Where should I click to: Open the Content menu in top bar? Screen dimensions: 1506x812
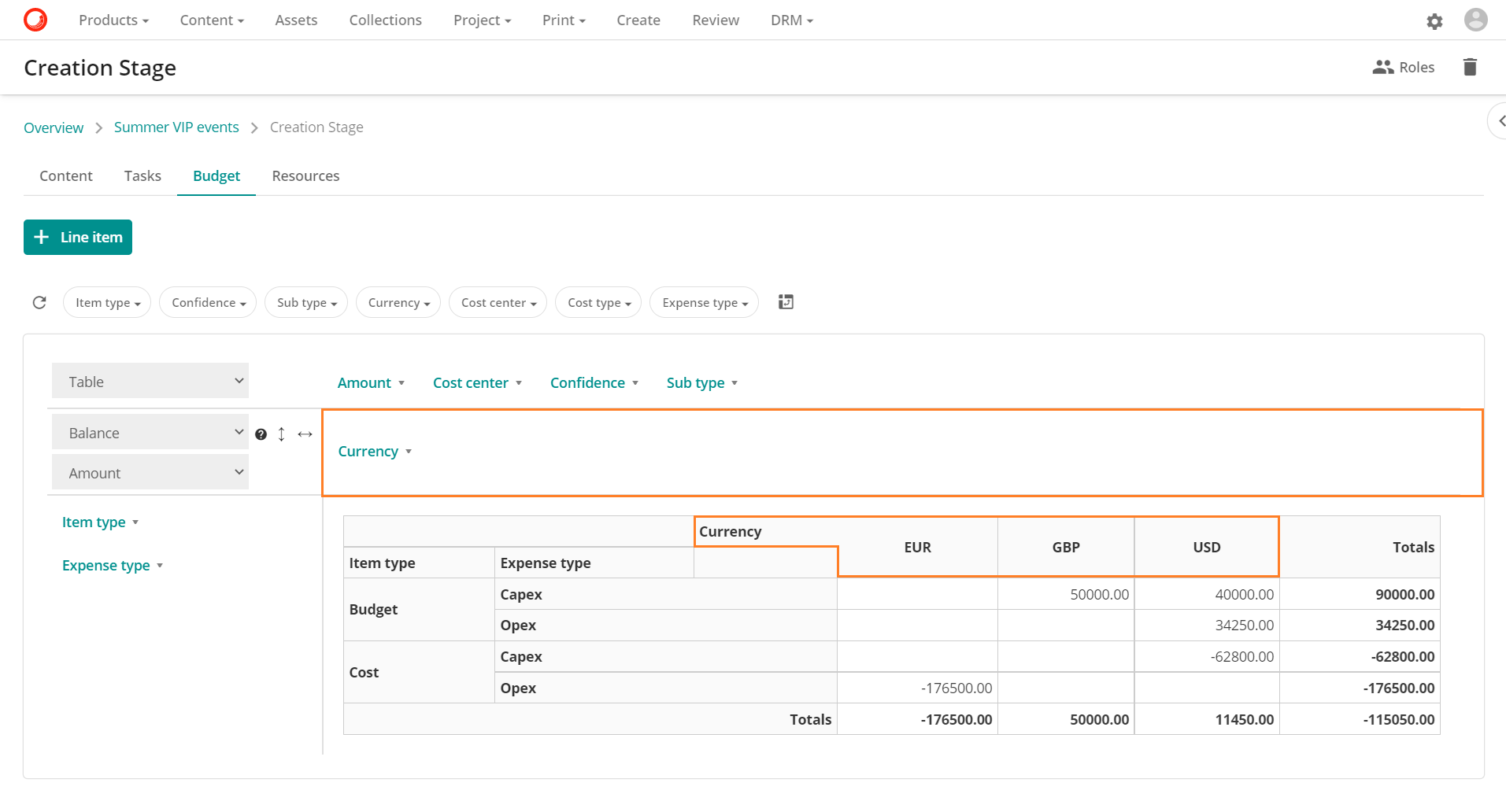click(x=212, y=20)
